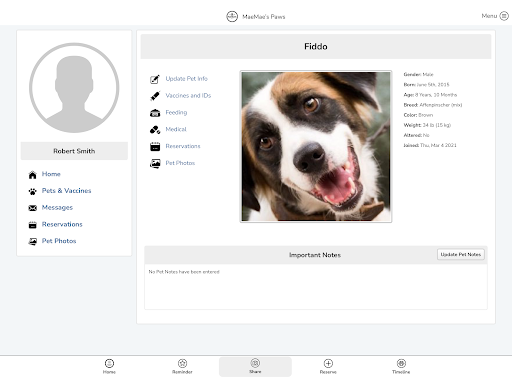This screenshot has width=512, height=384.
Task: Click the Update Pet Info pencil icon
Action: (x=155, y=79)
